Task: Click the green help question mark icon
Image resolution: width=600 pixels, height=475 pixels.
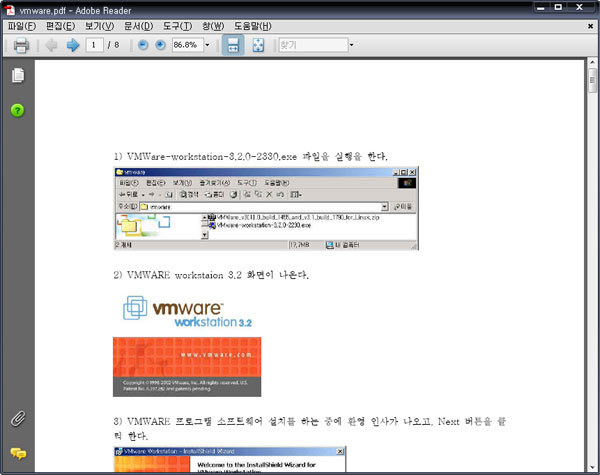Action: (x=18, y=111)
